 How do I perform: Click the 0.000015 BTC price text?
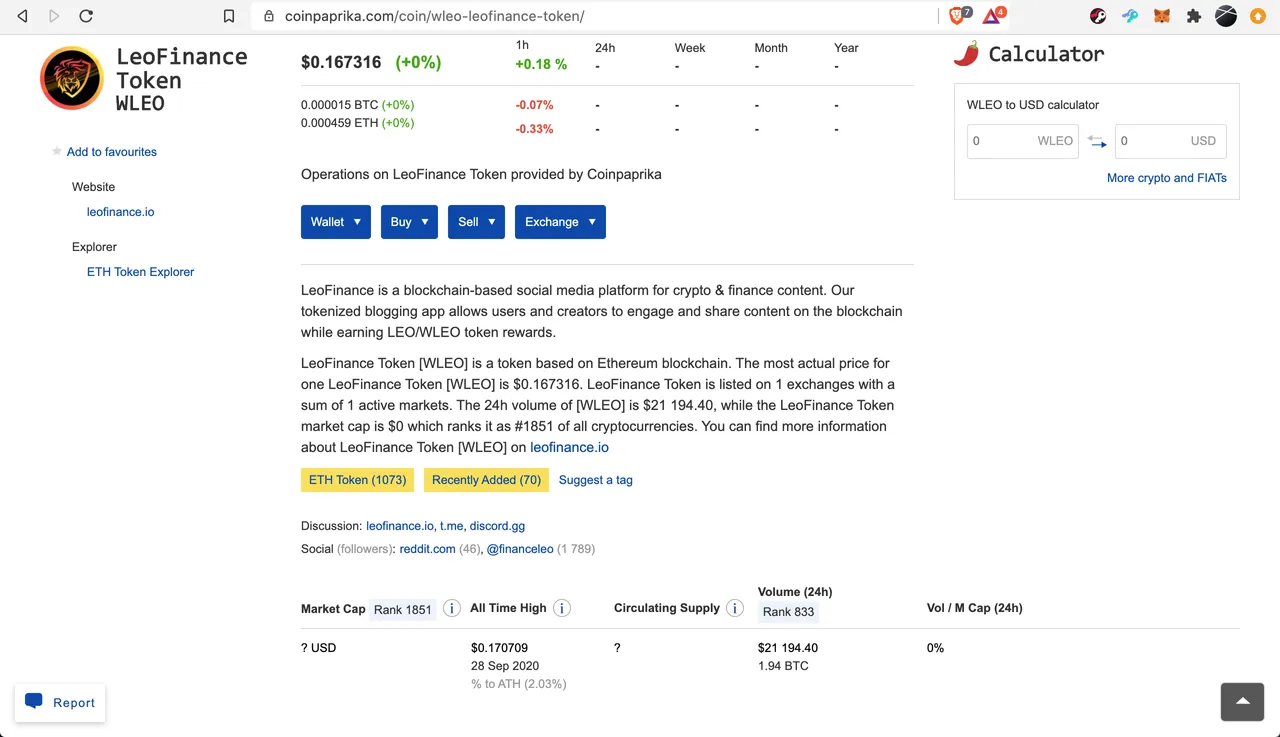(x=339, y=105)
